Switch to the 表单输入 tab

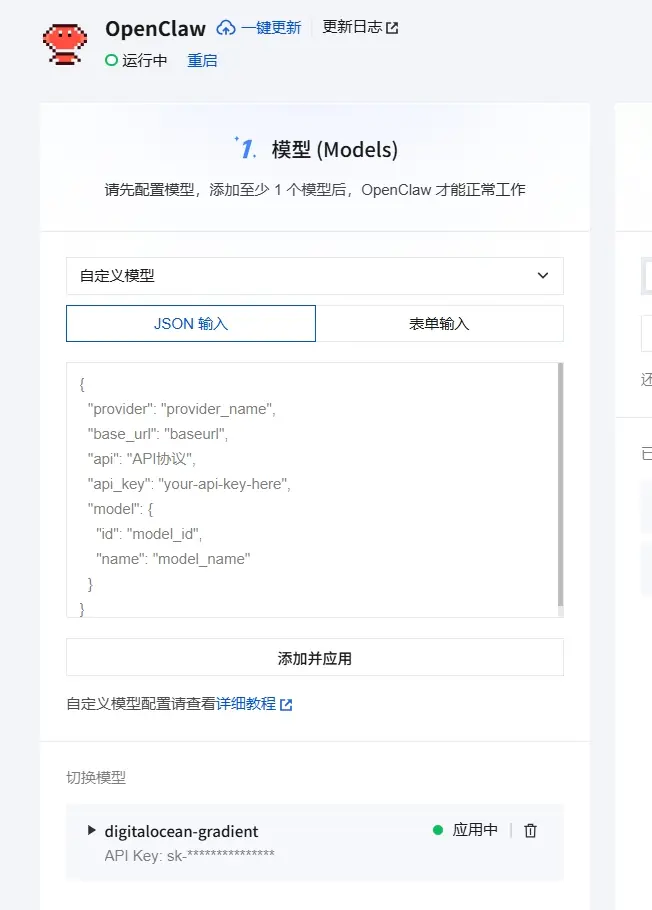click(x=439, y=324)
